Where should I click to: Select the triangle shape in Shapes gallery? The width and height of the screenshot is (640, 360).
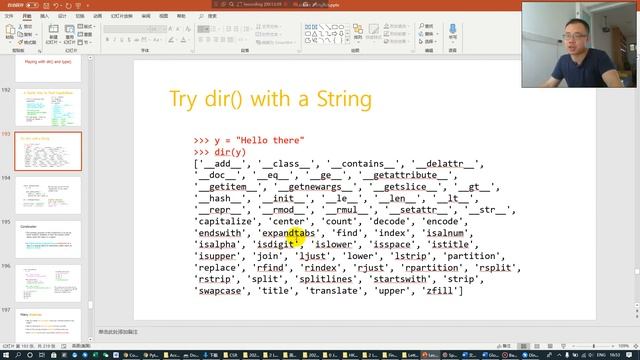pos(315,34)
